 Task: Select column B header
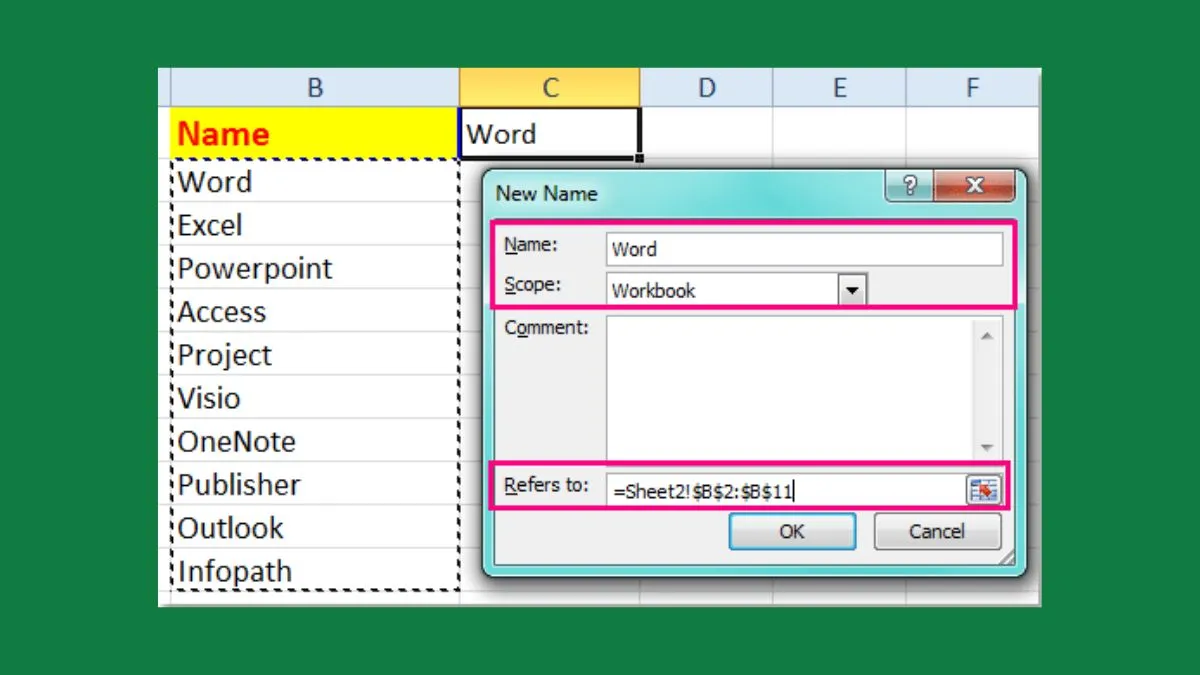(x=314, y=88)
